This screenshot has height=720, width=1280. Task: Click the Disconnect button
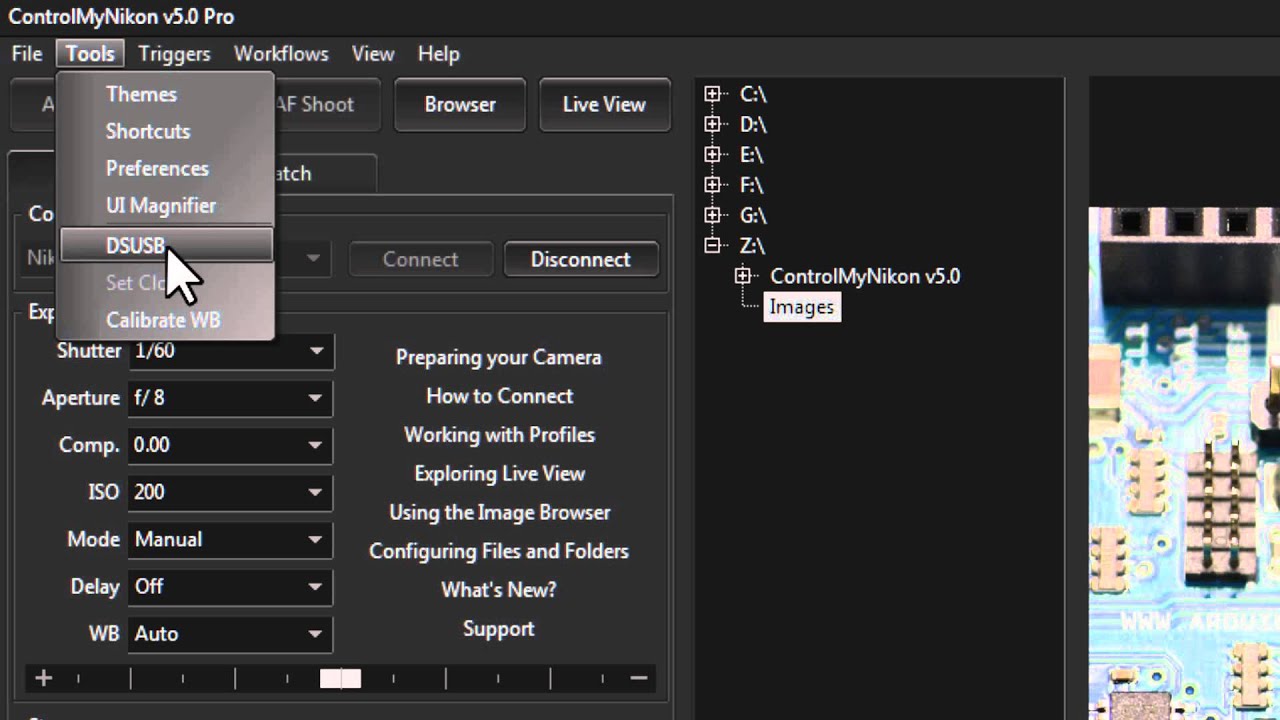[581, 259]
